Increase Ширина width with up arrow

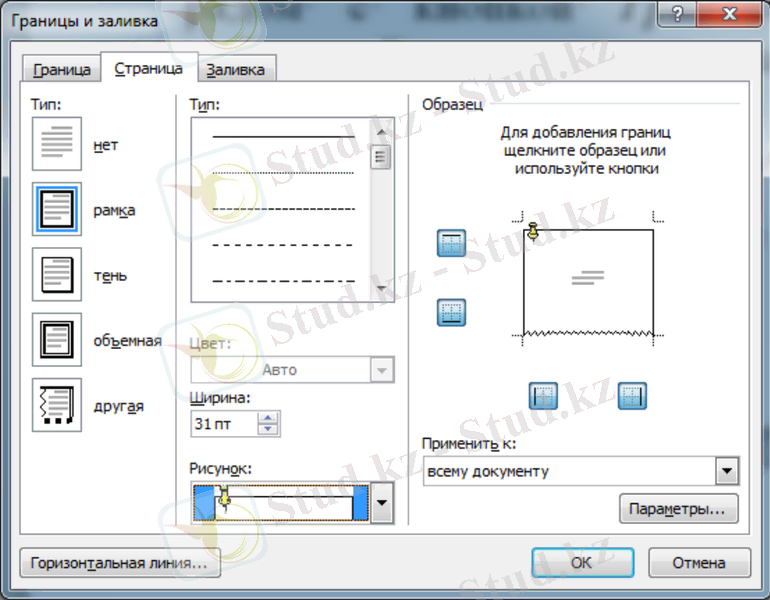[268, 418]
